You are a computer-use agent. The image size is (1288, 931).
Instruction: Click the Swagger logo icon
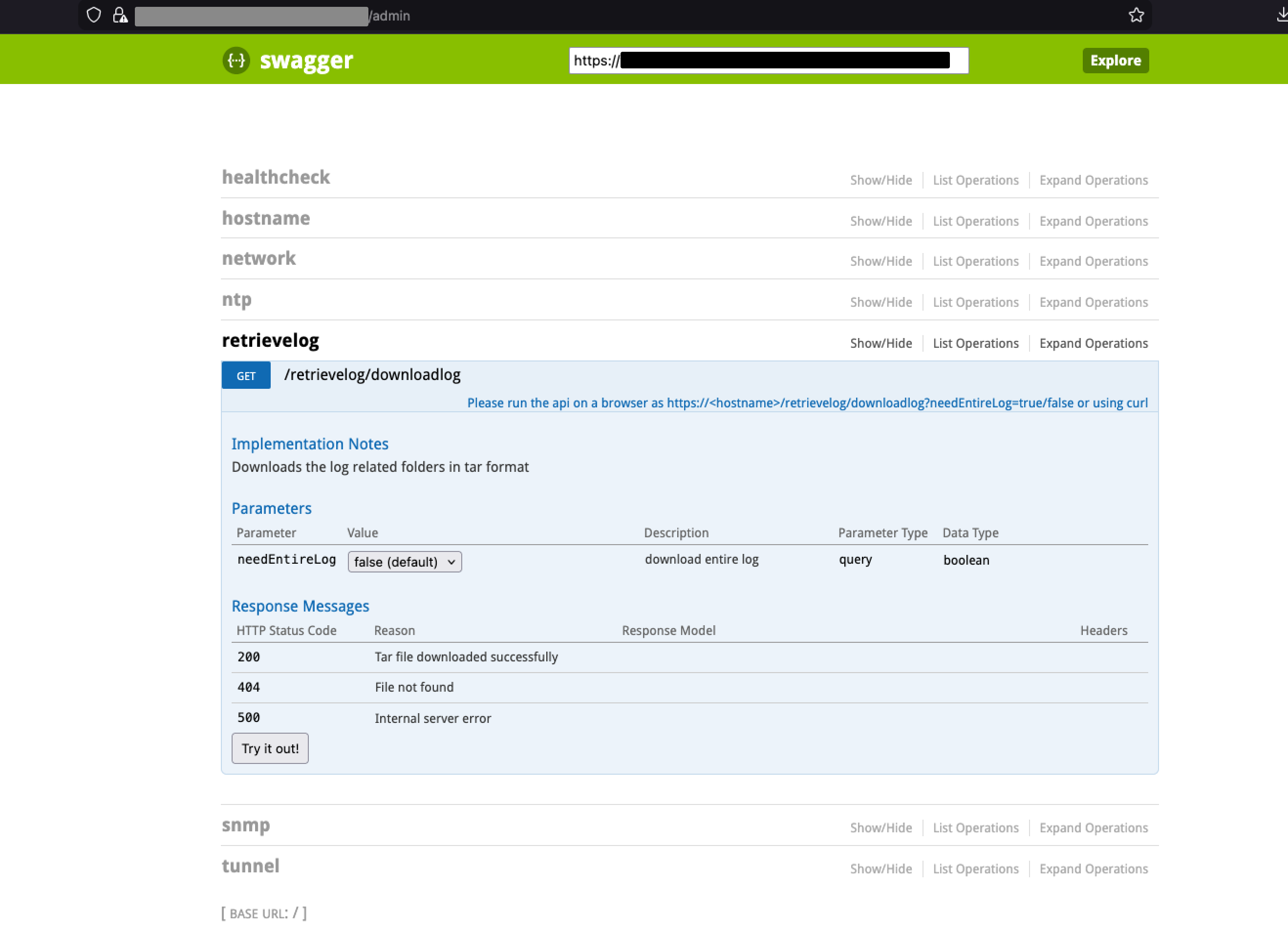[236, 60]
